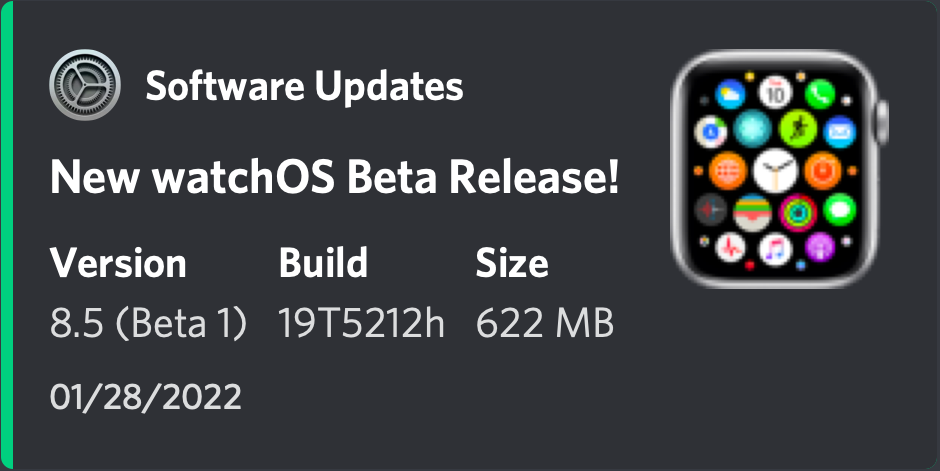Click the build number 19T5212h
Screen dimensions: 940x471
pyautogui.click(x=361, y=324)
